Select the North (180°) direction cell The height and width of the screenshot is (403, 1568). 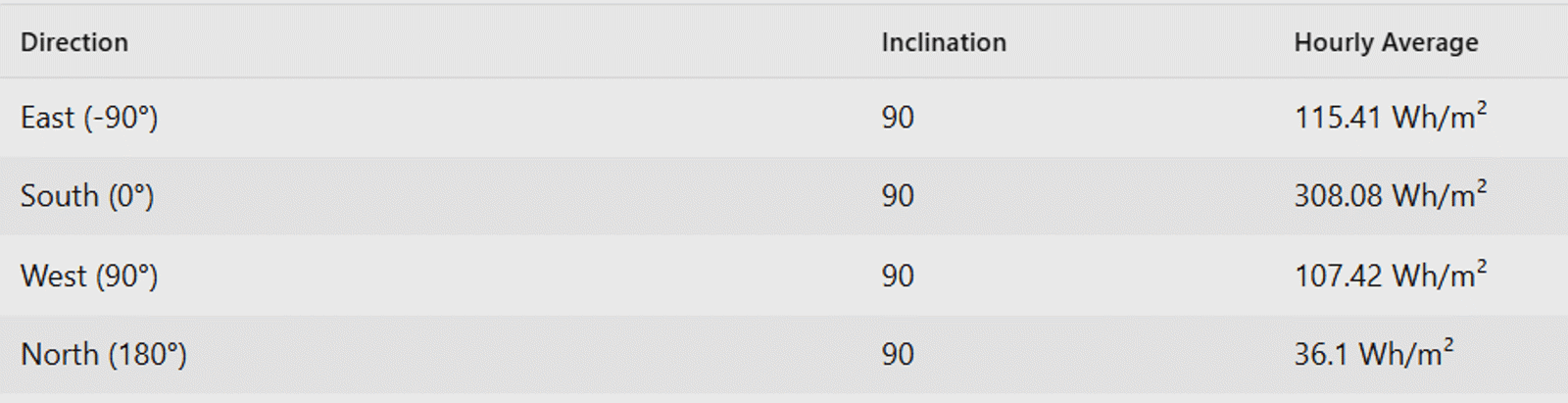pyautogui.click(x=104, y=354)
